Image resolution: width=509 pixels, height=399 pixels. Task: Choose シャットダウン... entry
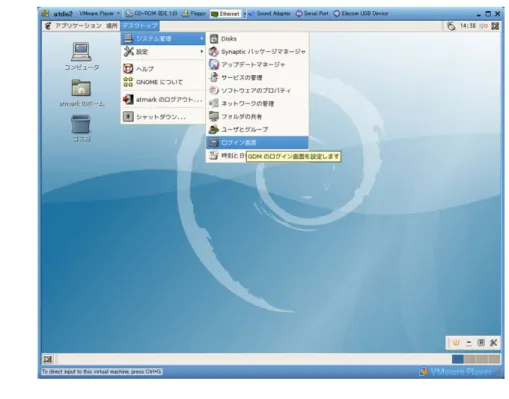(163, 117)
